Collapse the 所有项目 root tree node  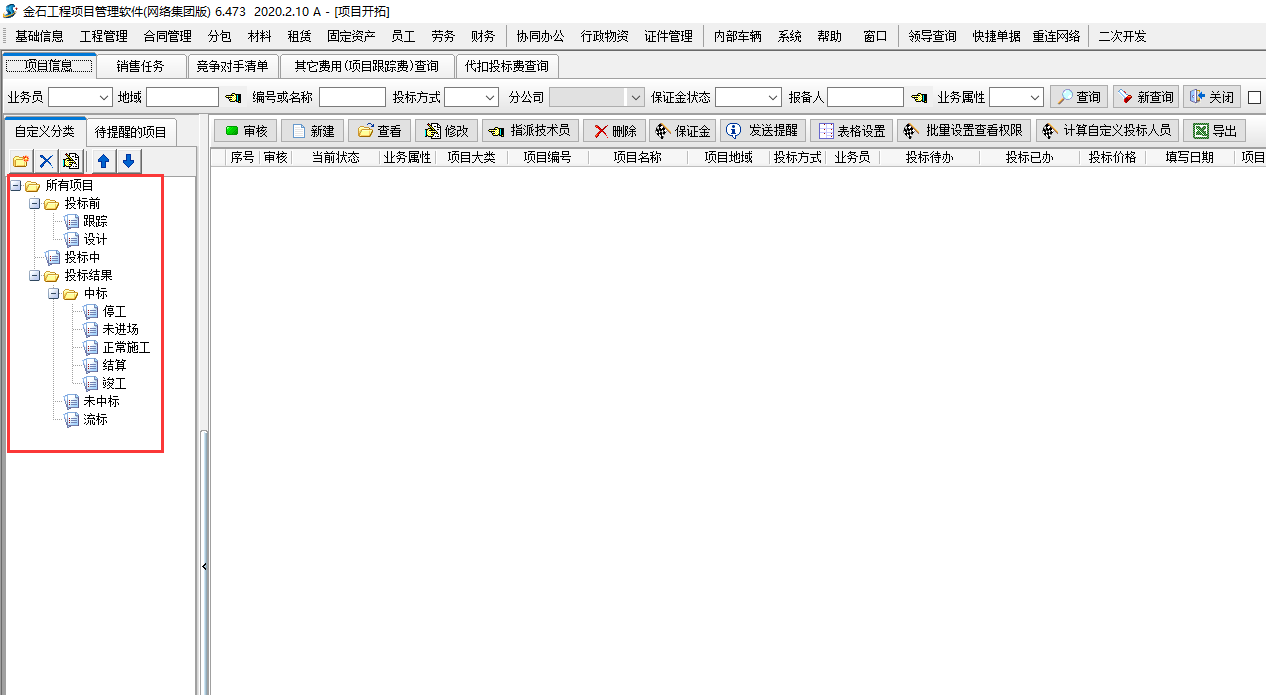(16, 186)
